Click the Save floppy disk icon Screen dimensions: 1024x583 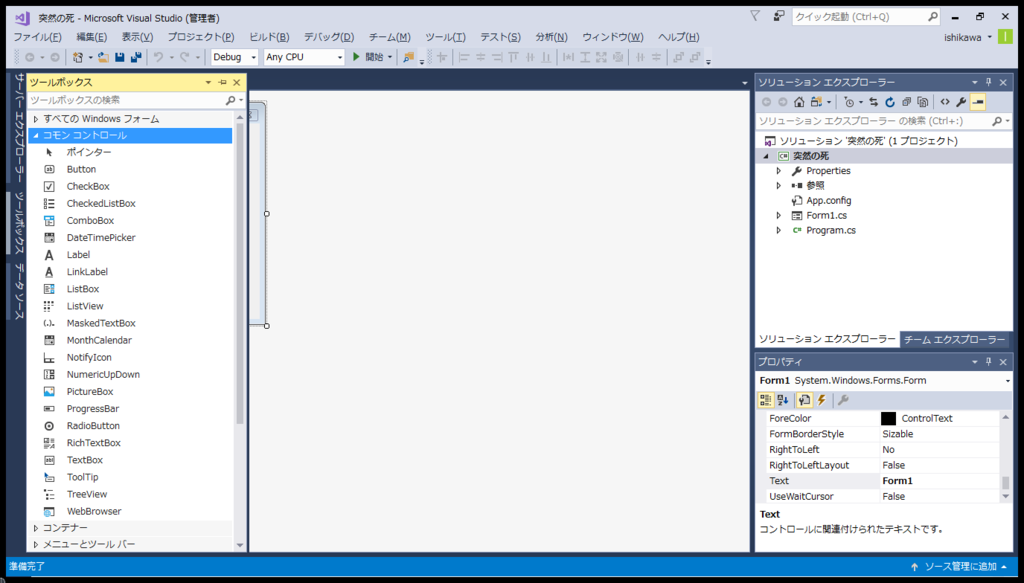click(120, 57)
